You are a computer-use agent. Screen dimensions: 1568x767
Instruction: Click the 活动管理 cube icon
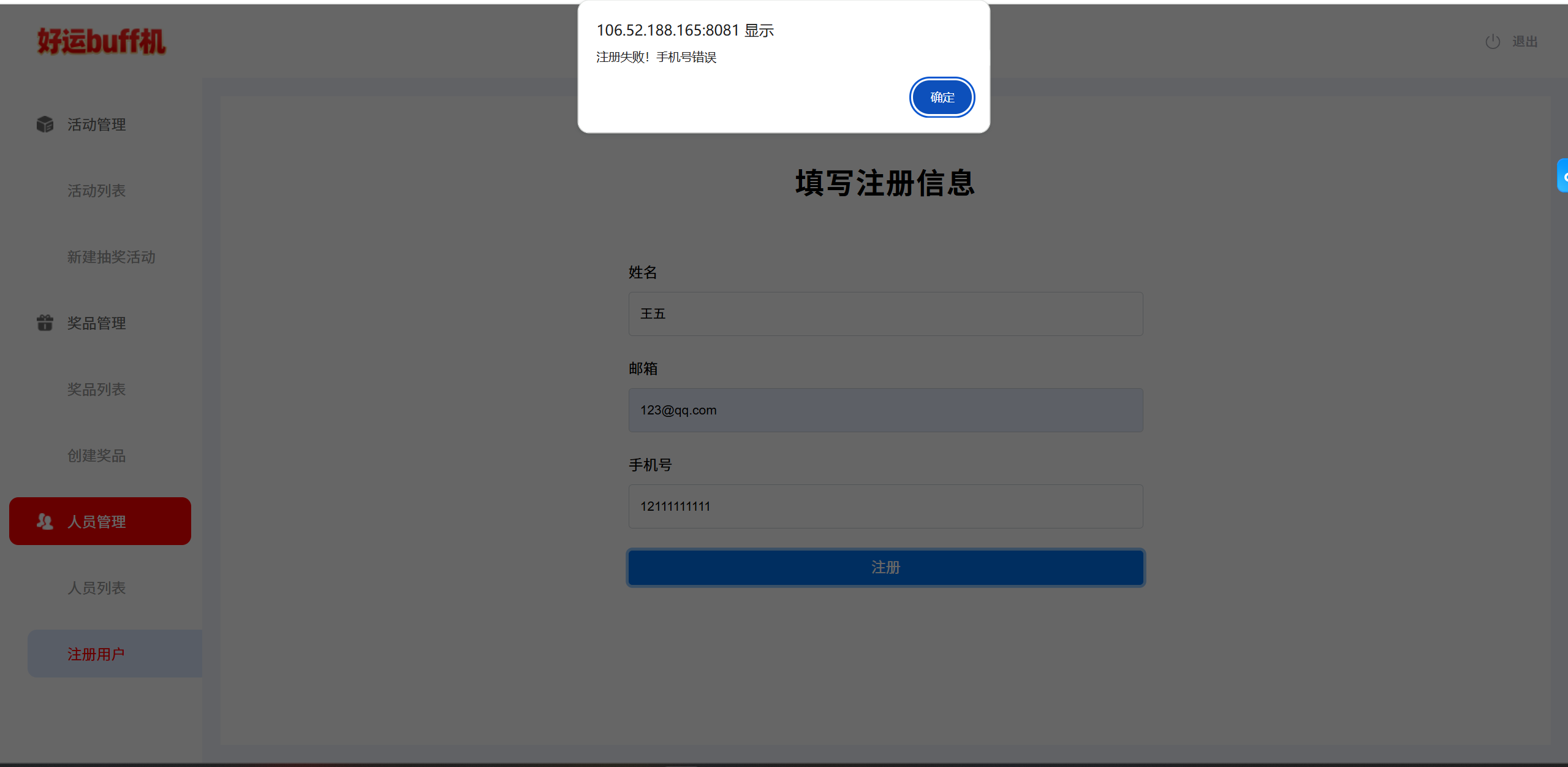coord(45,124)
